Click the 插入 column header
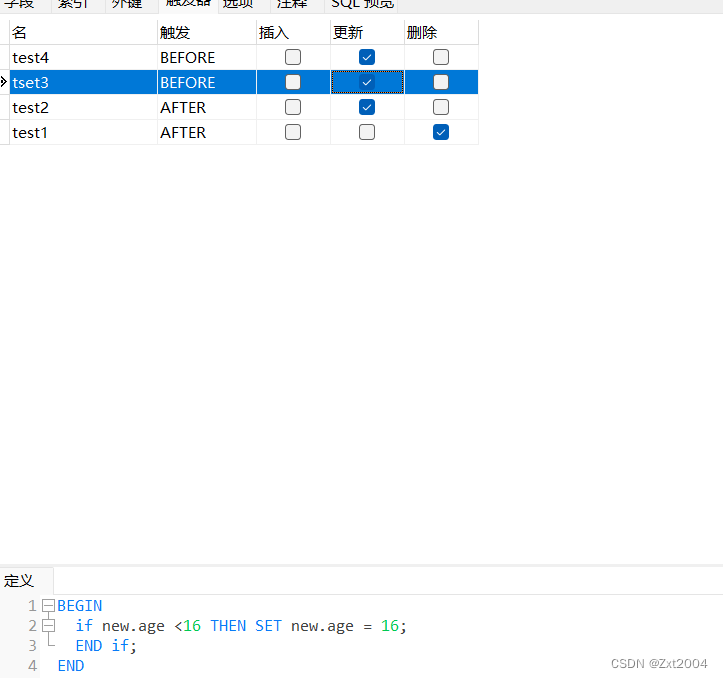The image size is (723, 678). coord(293,32)
